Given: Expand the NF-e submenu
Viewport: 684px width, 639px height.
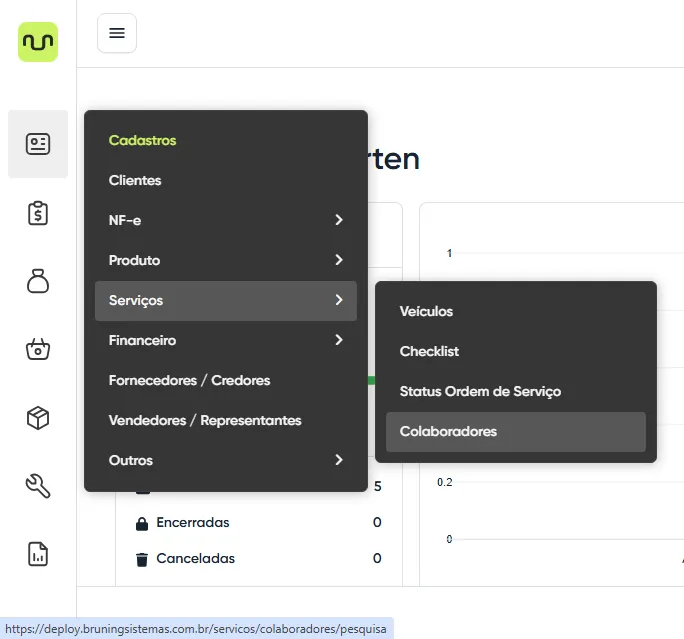Looking at the screenshot, I should pos(225,220).
